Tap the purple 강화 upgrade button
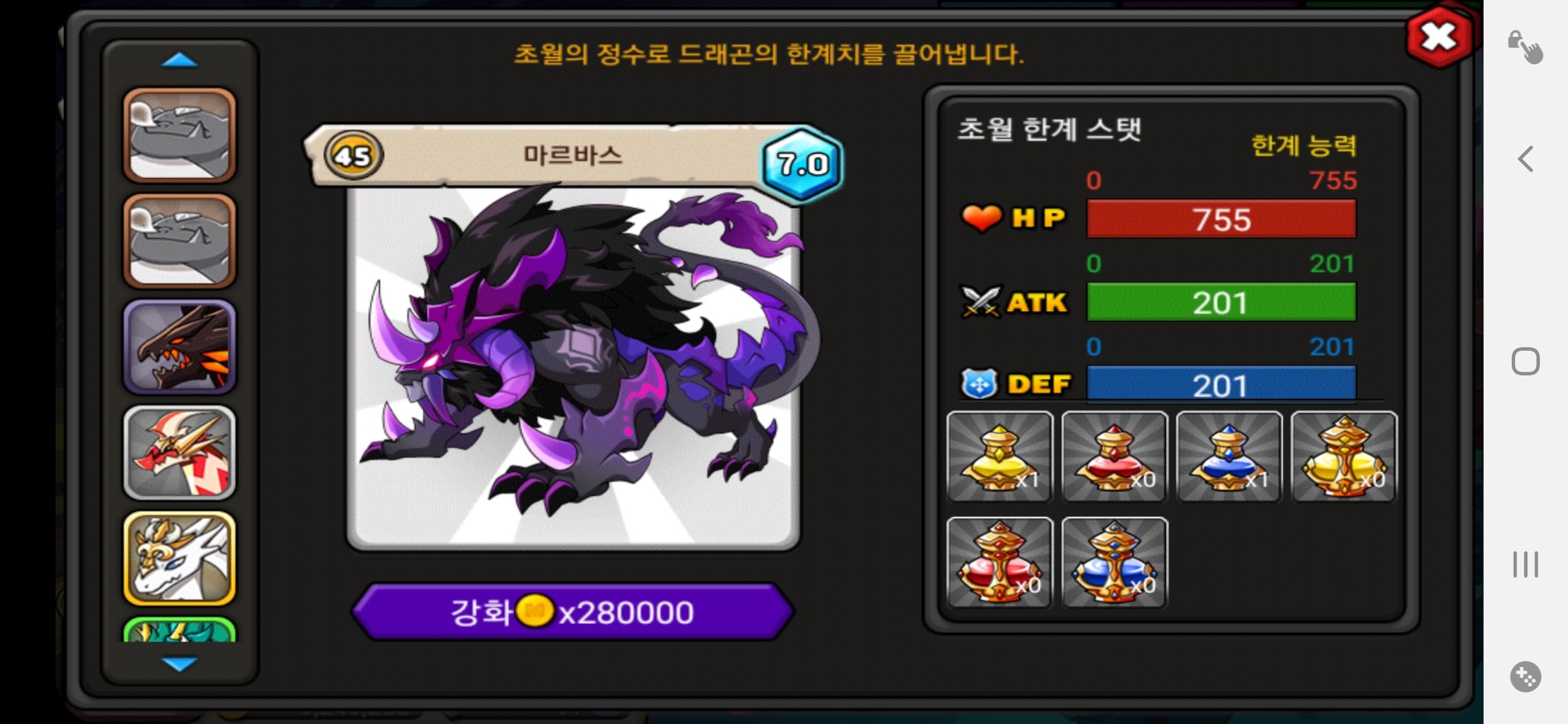1568x724 pixels. tap(573, 611)
